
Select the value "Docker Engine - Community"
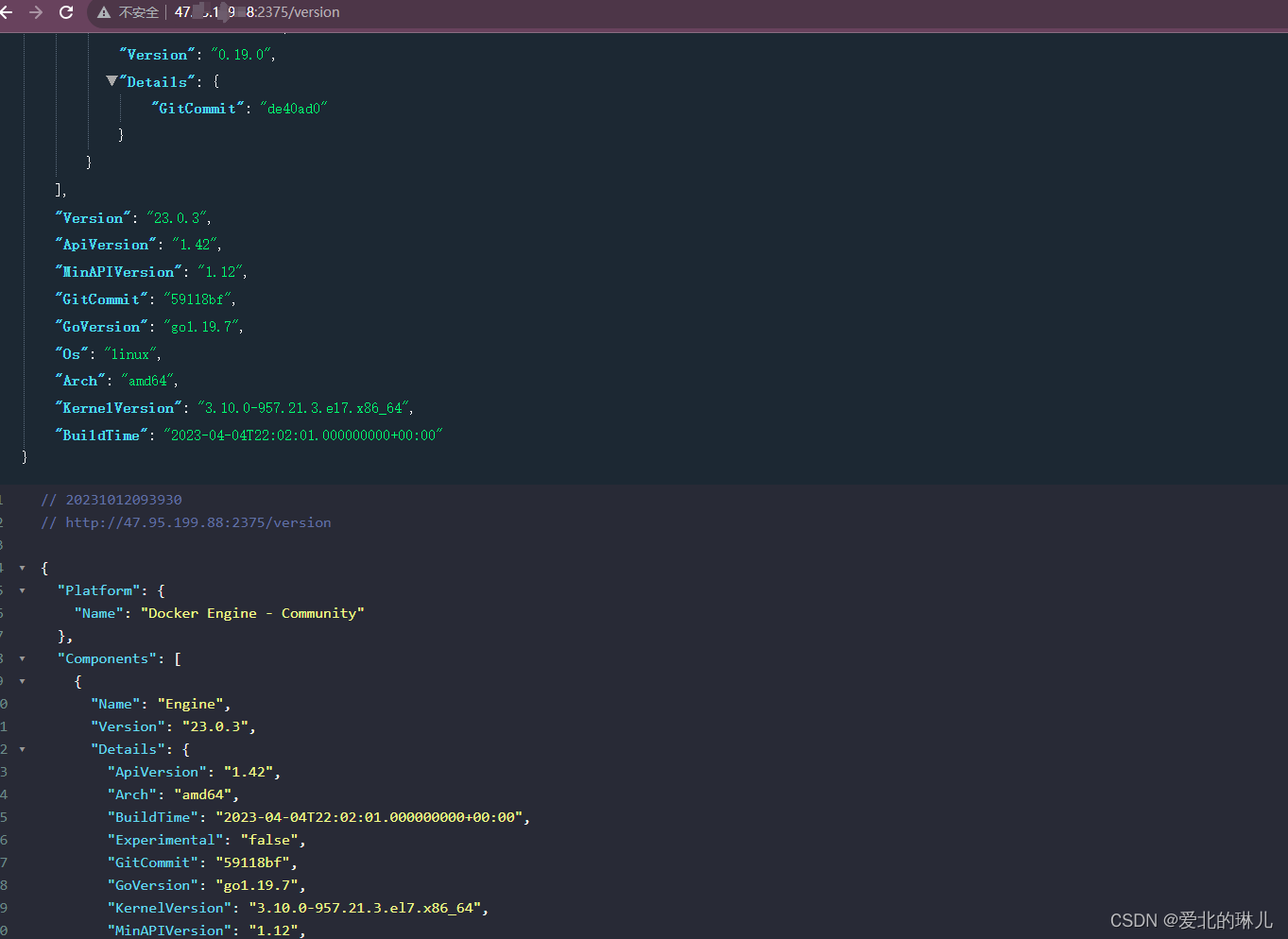252,613
